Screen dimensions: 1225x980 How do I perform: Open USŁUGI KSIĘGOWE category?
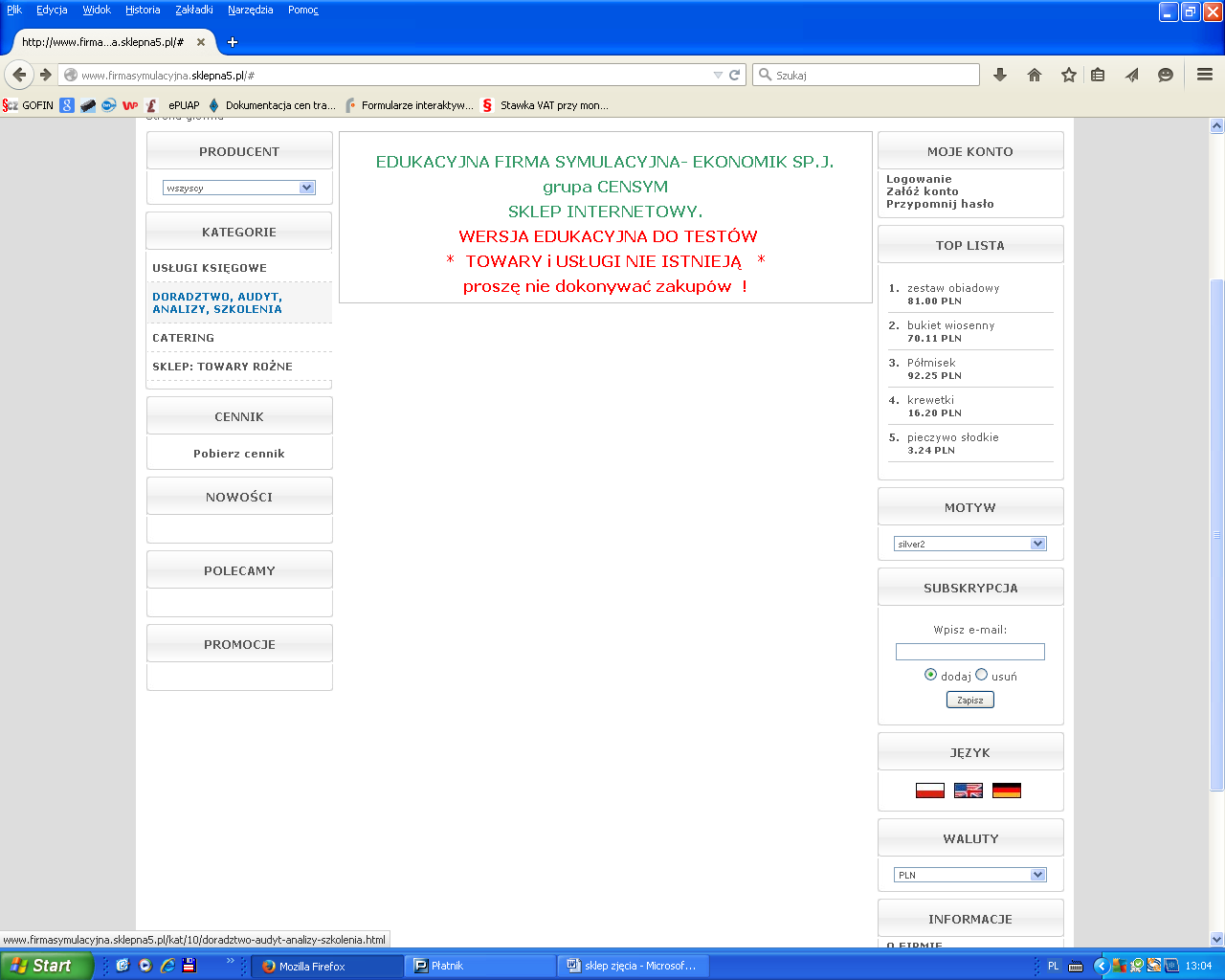click(x=210, y=268)
